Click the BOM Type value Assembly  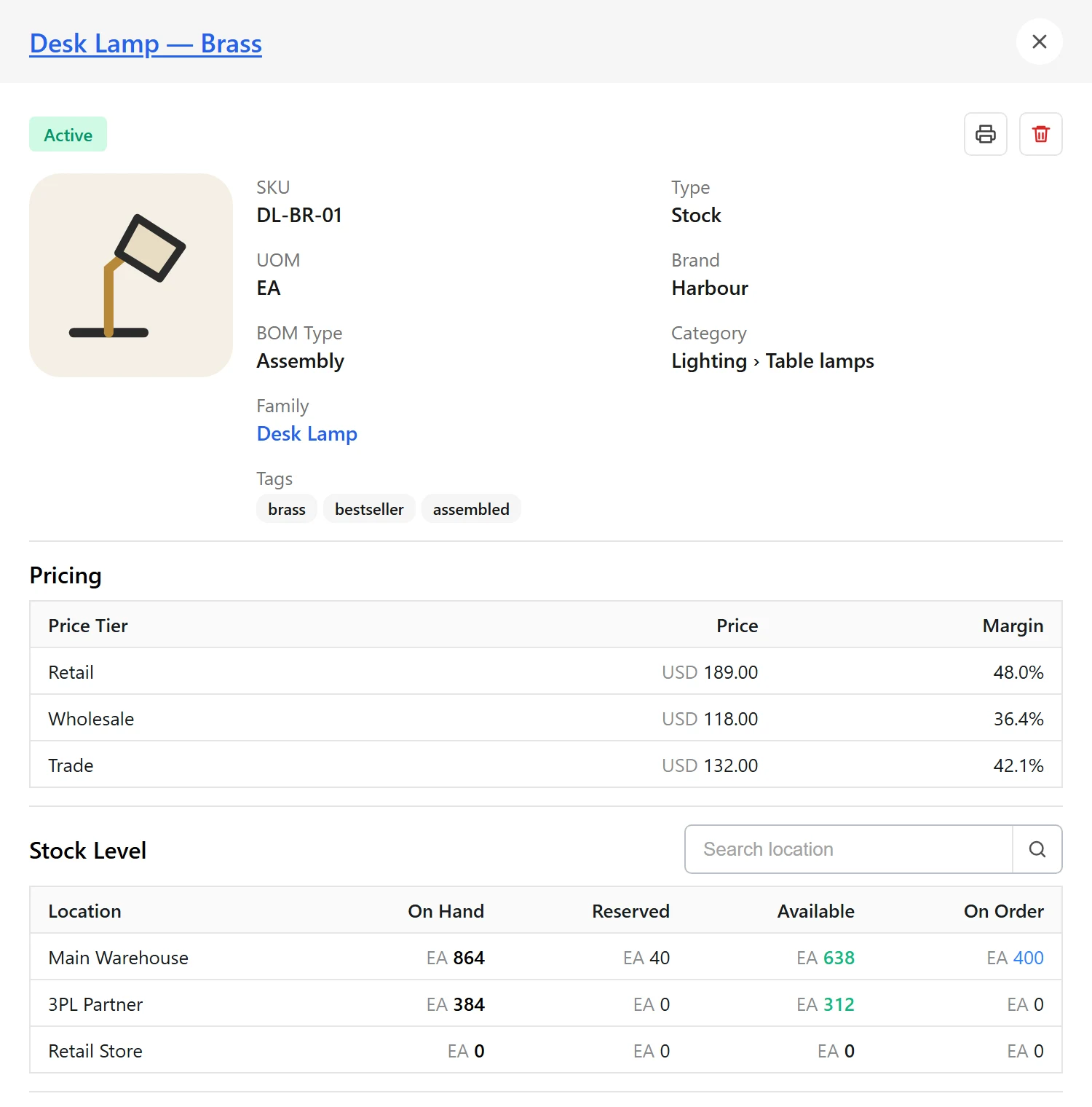(x=301, y=361)
